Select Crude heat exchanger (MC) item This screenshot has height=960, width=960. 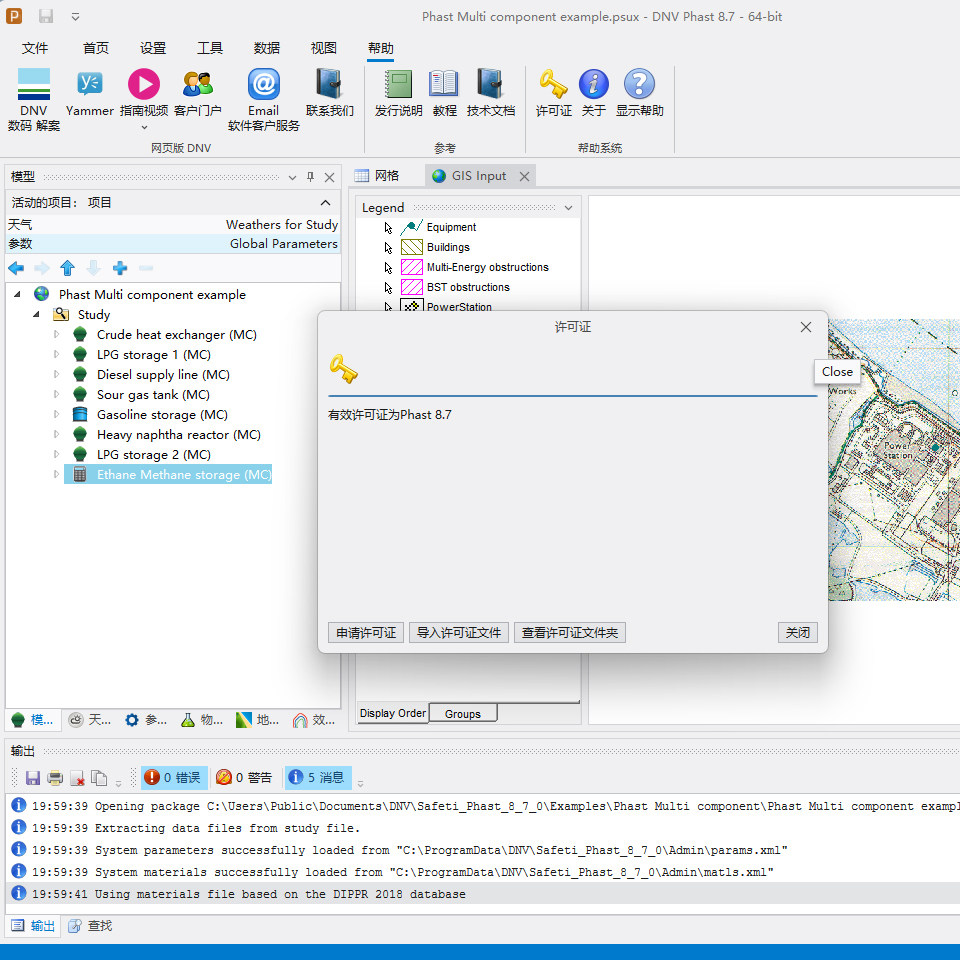(x=177, y=334)
